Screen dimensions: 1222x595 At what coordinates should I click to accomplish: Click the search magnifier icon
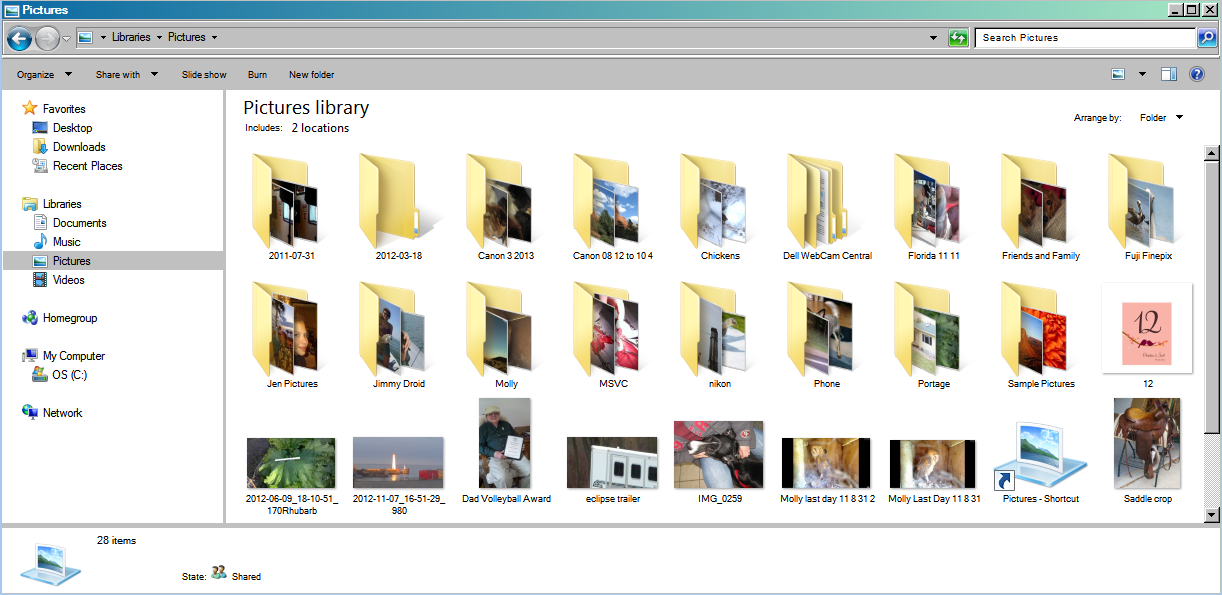pyautogui.click(x=1207, y=38)
